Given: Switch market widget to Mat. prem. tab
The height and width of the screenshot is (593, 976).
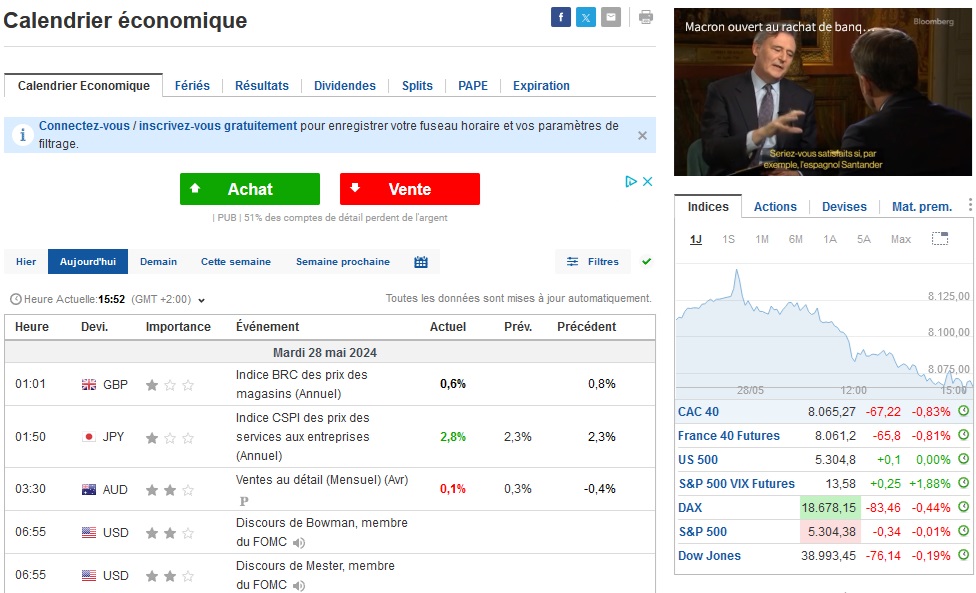Looking at the screenshot, I should coord(922,207).
